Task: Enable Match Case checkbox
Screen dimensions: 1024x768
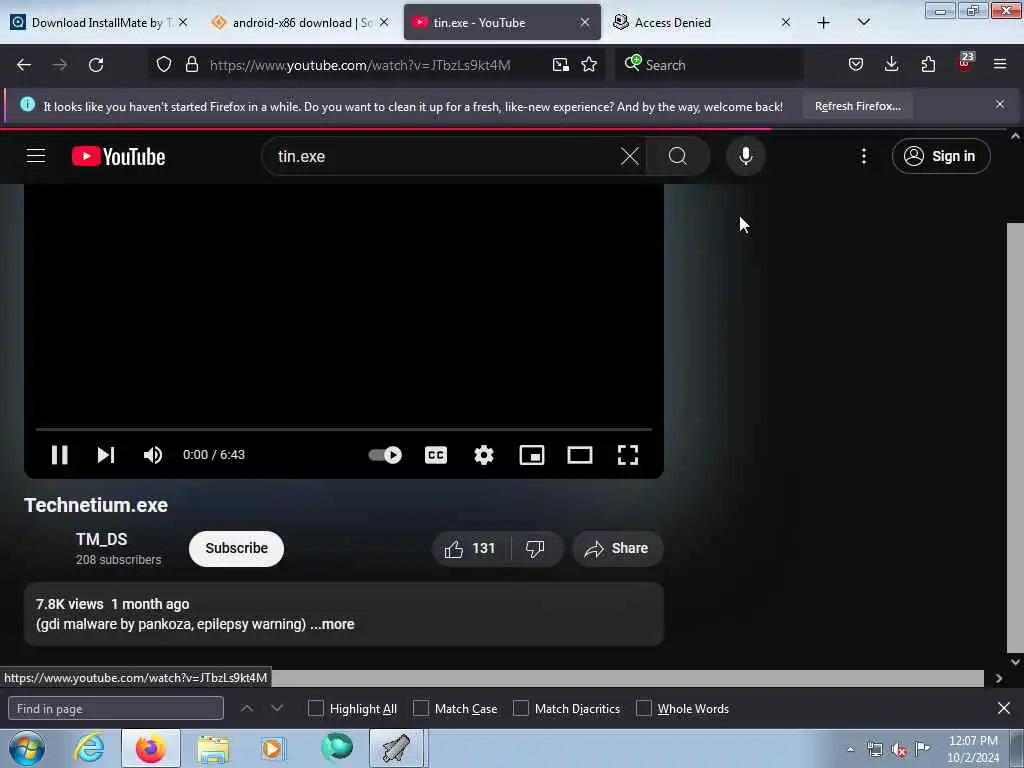Action: 421,708
